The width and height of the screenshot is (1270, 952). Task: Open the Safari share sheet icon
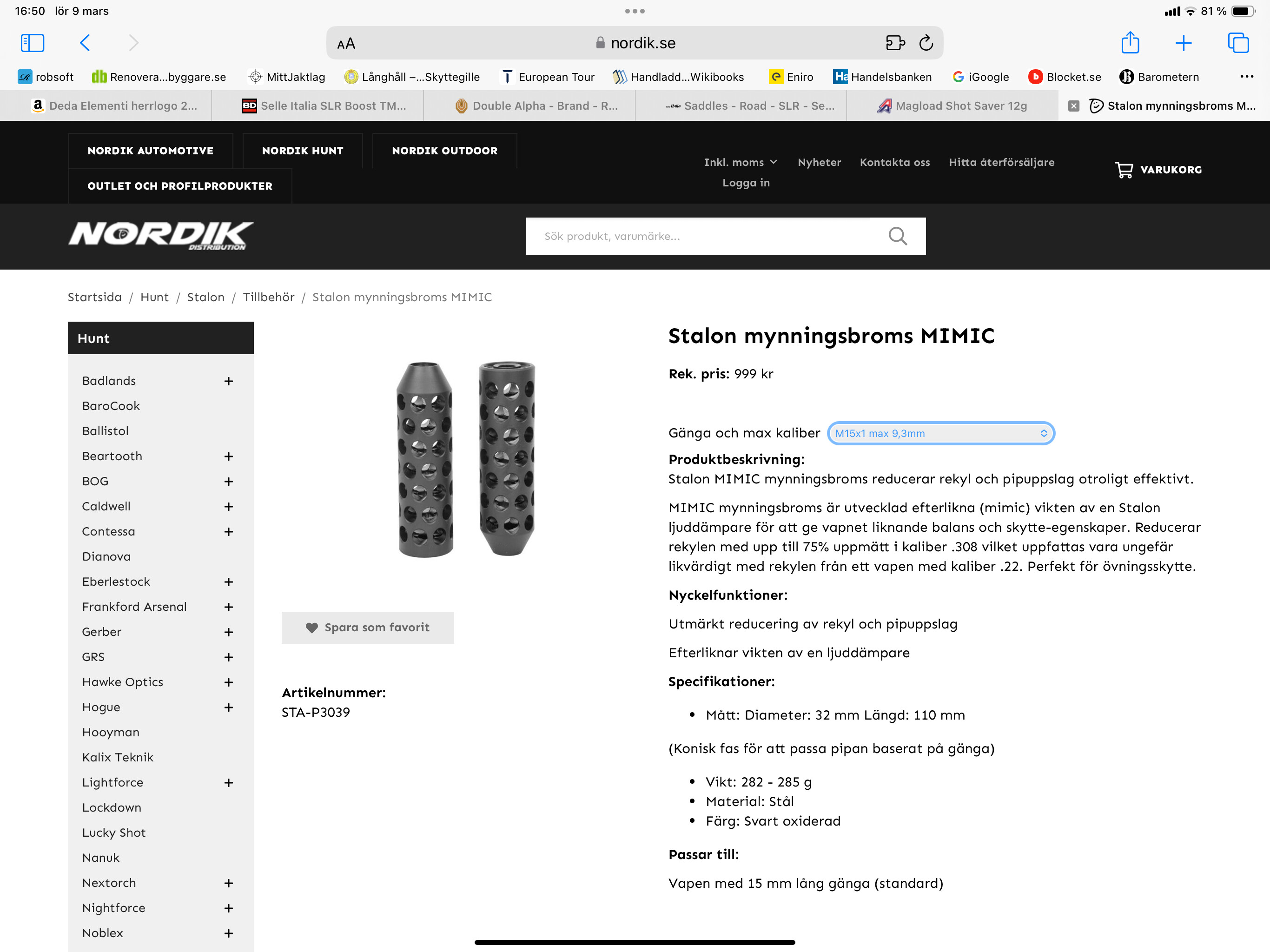pyautogui.click(x=1130, y=42)
